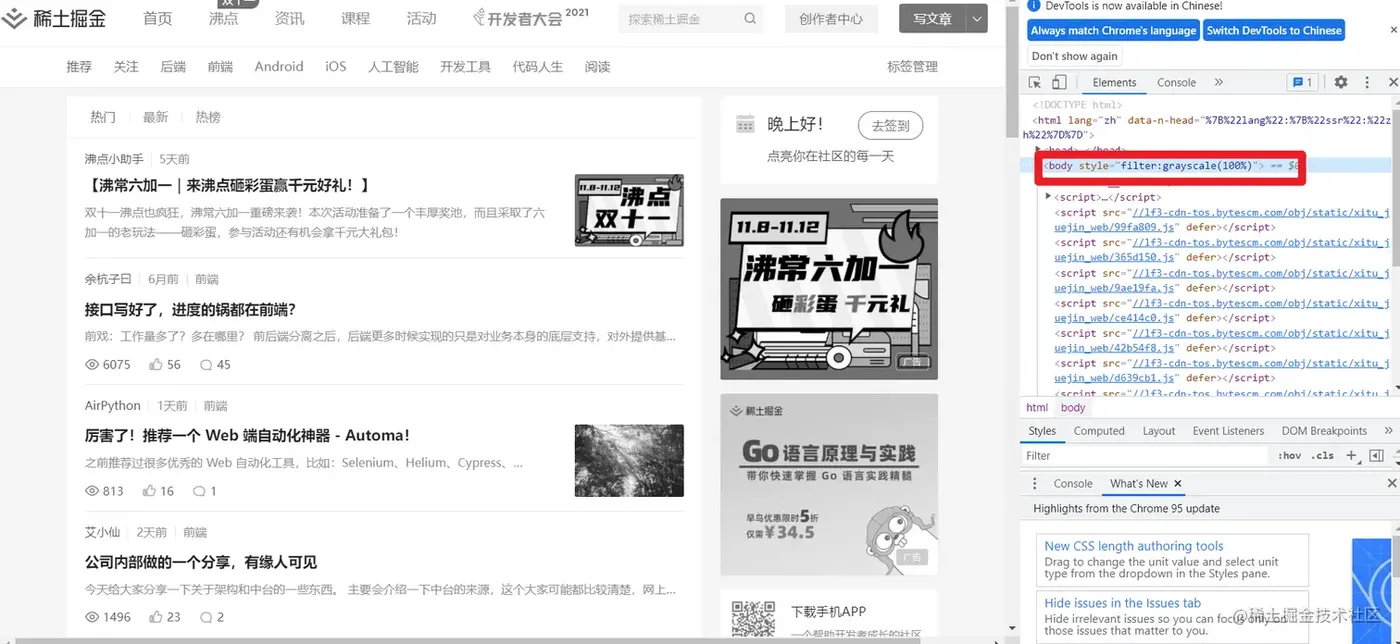Open the 首页 item in the top navigation
The image size is (1400, 644).
click(157, 18)
